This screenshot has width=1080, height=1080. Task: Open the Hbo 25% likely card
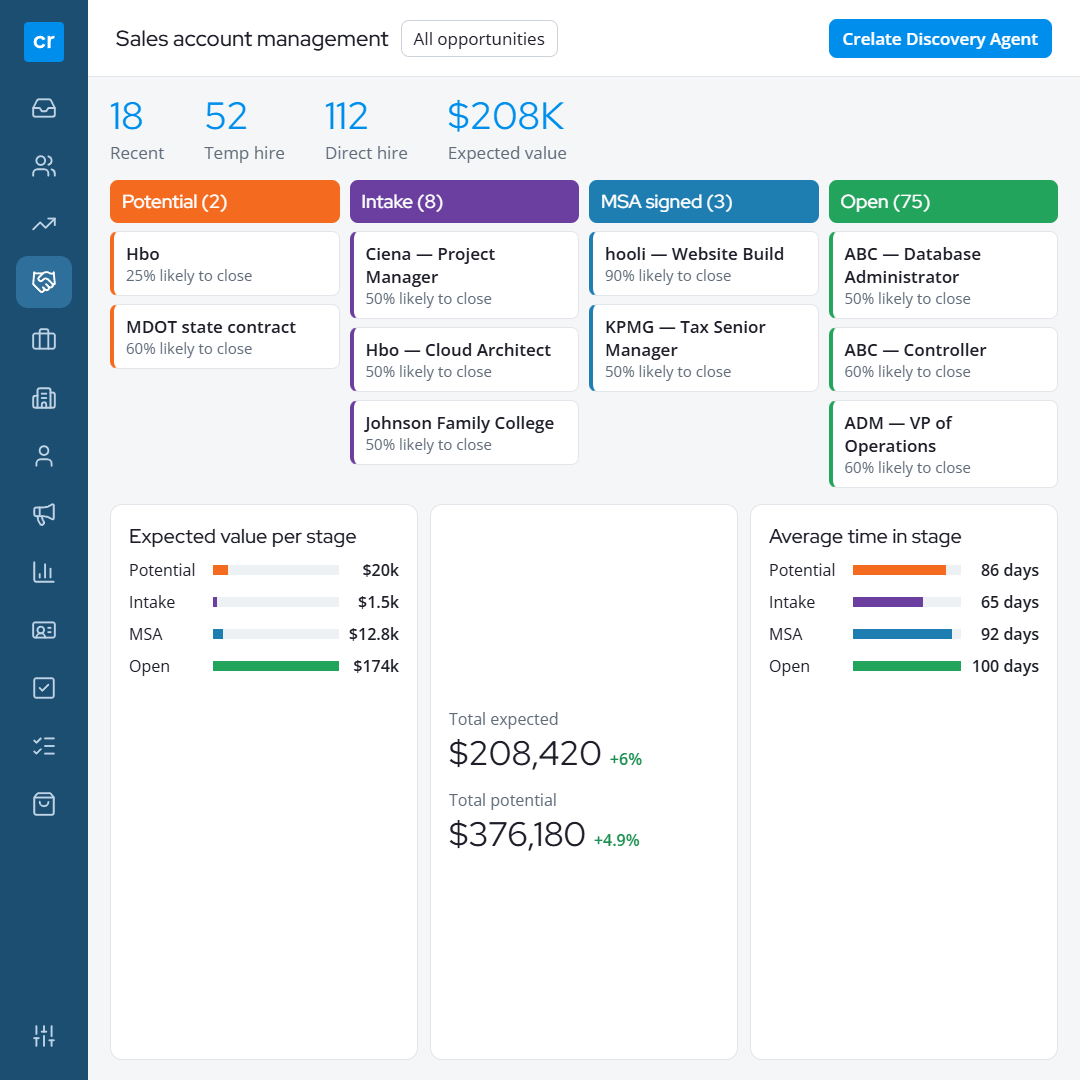click(225, 264)
